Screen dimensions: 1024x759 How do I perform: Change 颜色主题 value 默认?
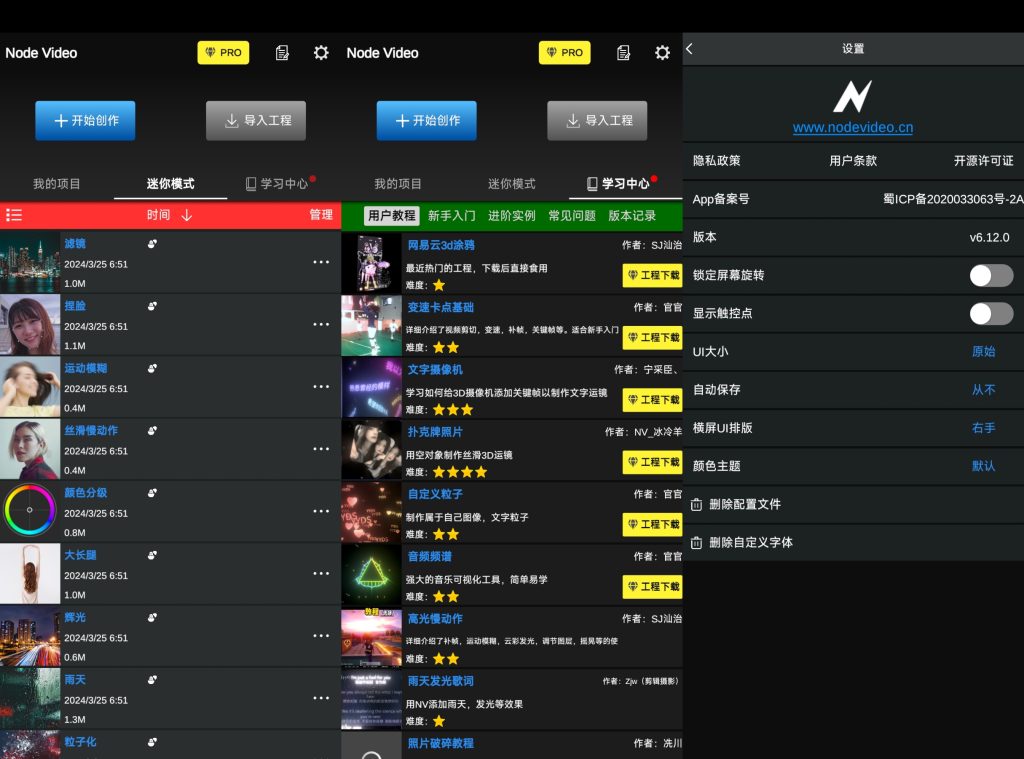point(984,466)
